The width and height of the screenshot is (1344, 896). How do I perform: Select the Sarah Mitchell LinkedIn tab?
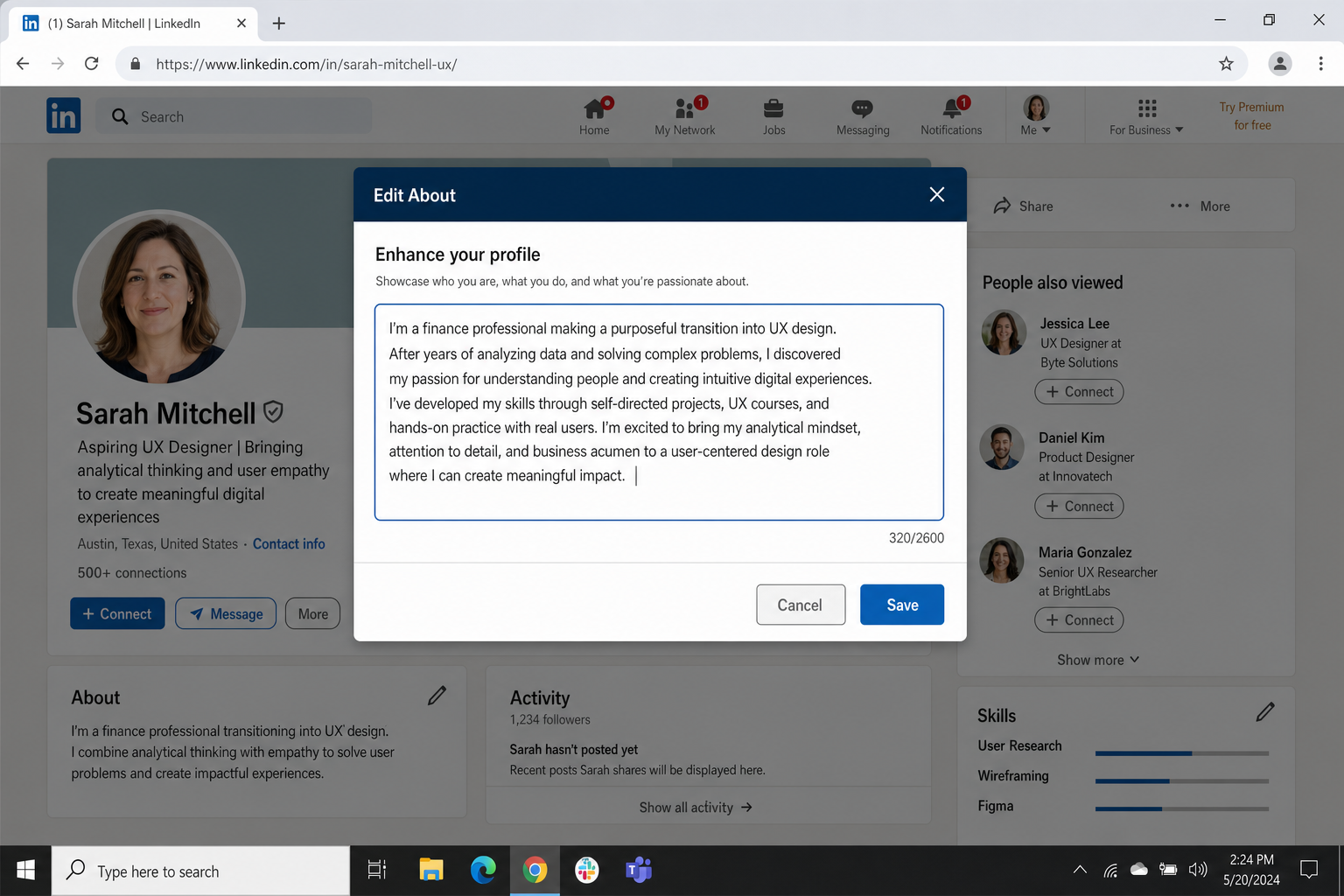click(x=133, y=24)
